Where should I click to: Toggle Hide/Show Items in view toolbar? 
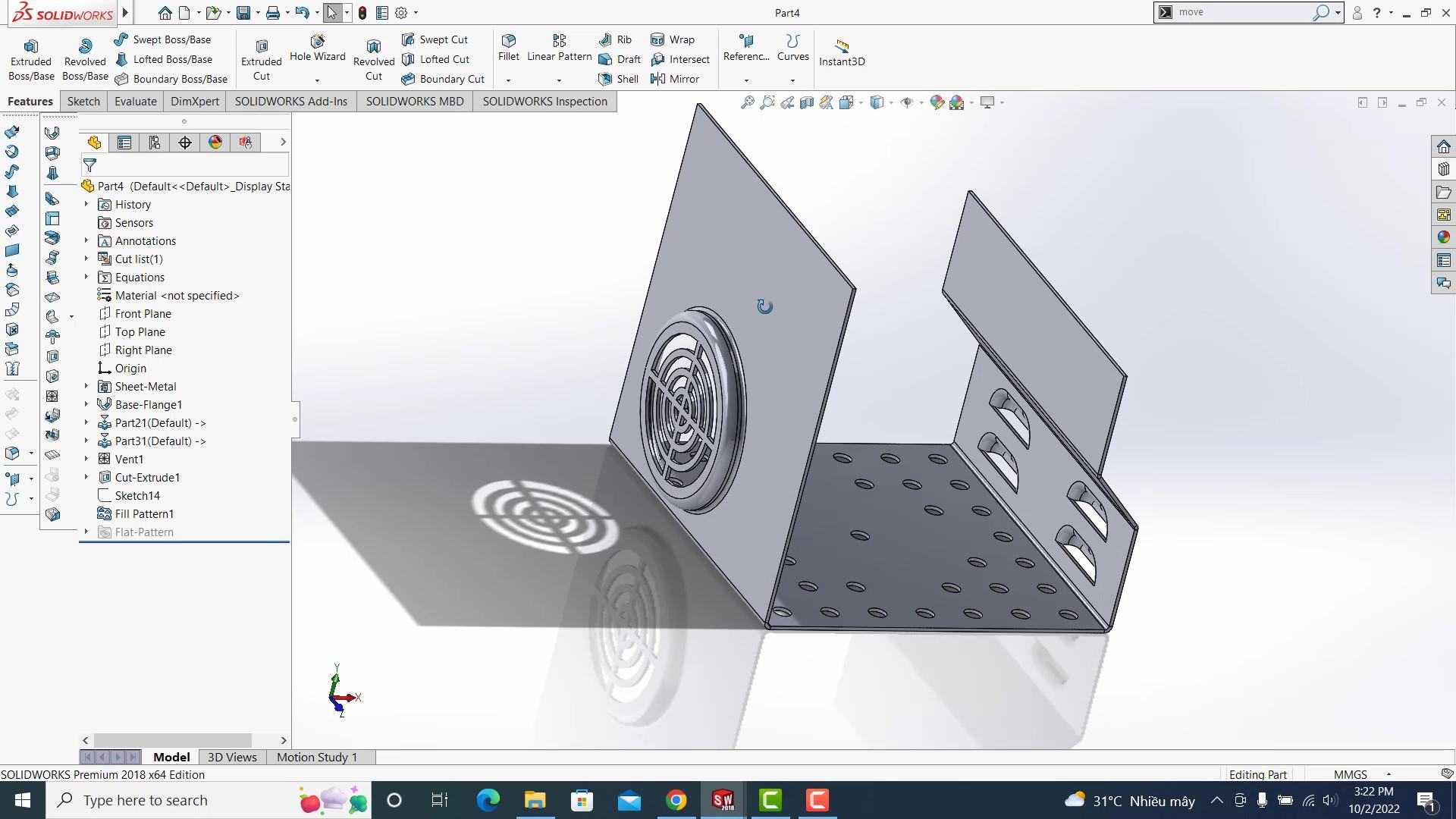907,102
